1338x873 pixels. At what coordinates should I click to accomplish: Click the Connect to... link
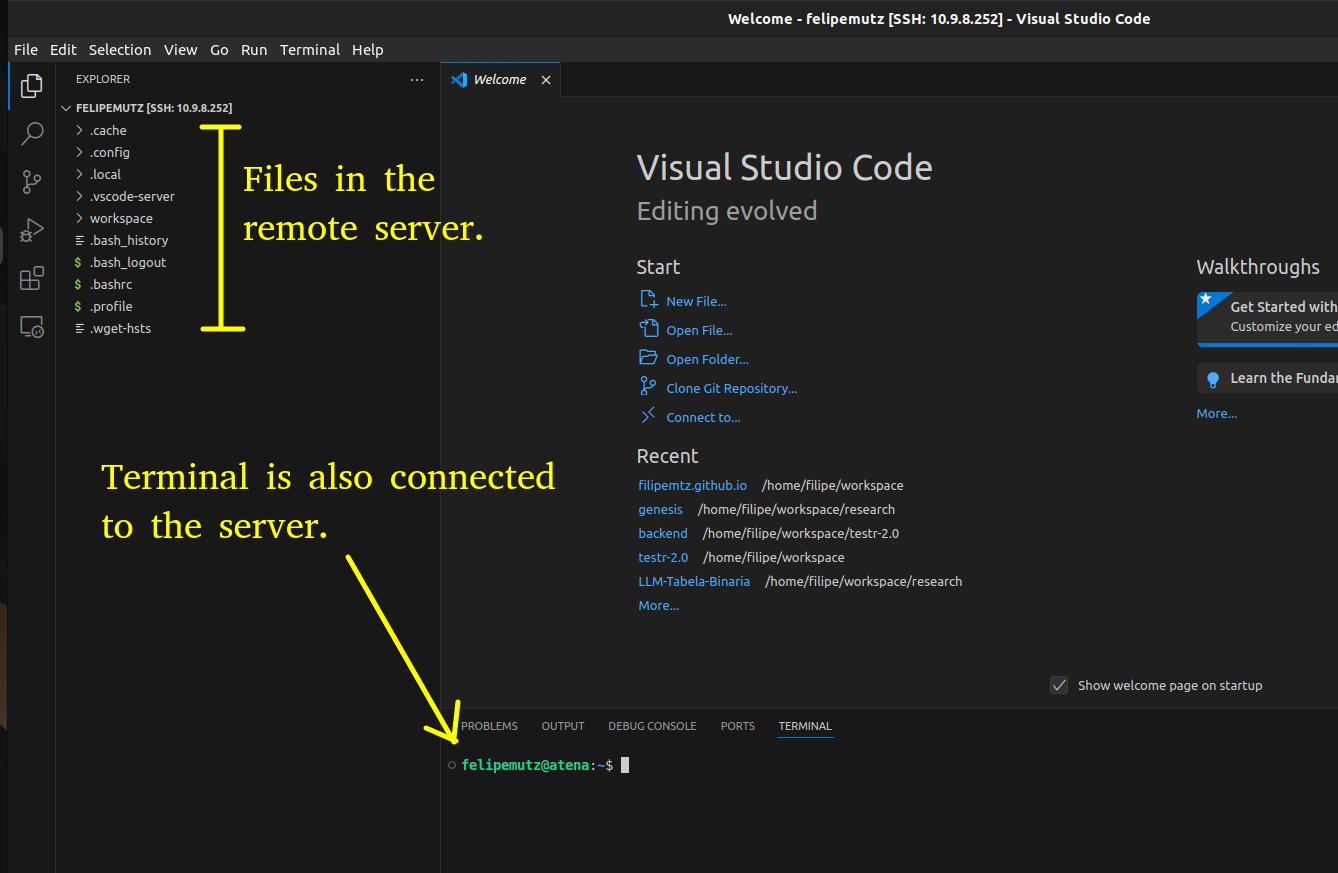(x=703, y=417)
